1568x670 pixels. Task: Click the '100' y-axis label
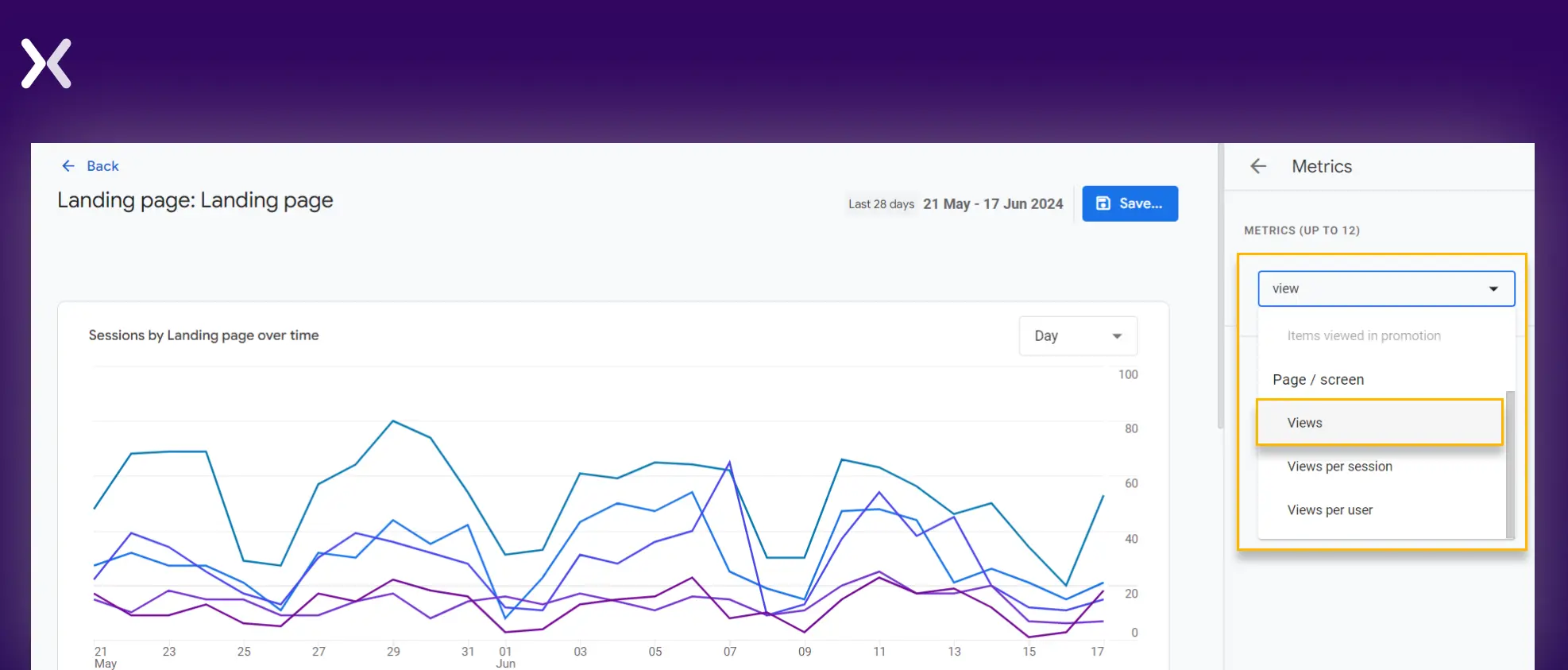(1128, 374)
